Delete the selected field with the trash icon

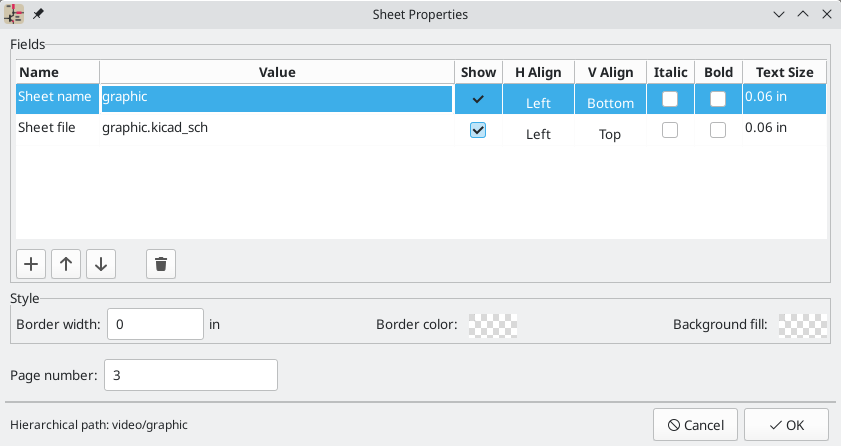161,264
